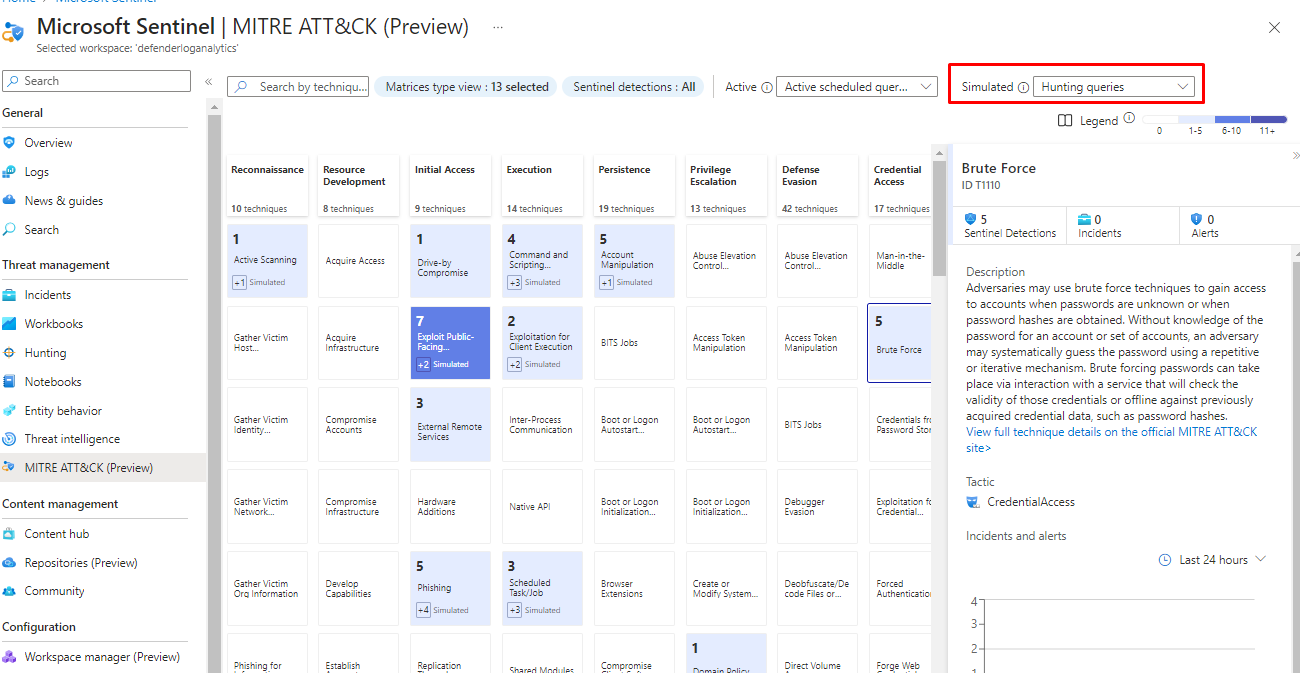Open Notebooks from the sidebar menu

tap(53, 382)
